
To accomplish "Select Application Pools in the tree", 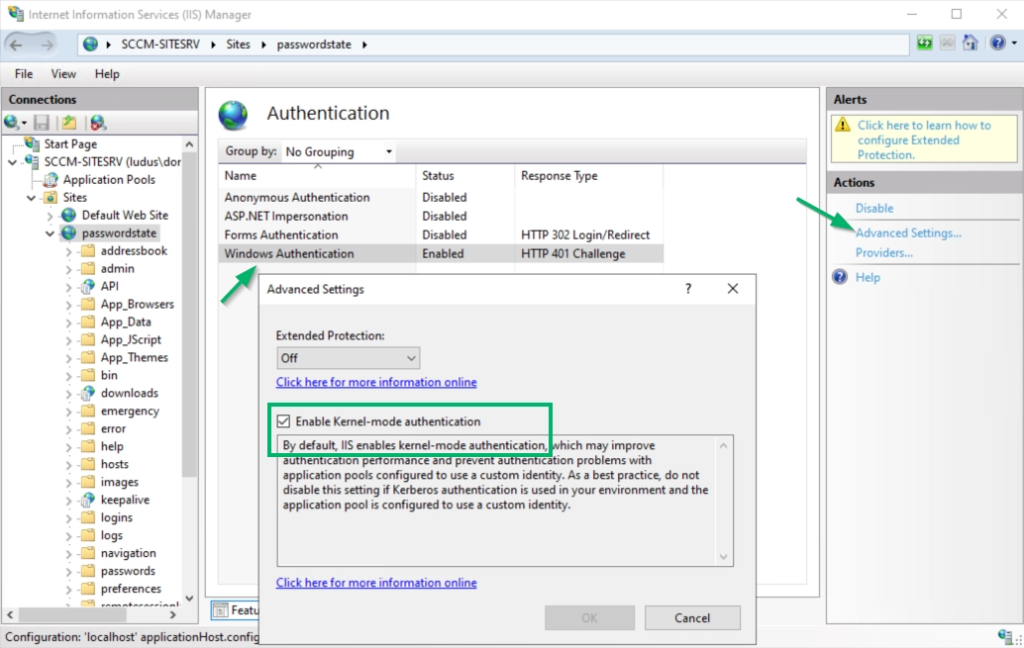I will pyautogui.click(x=108, y=180).
